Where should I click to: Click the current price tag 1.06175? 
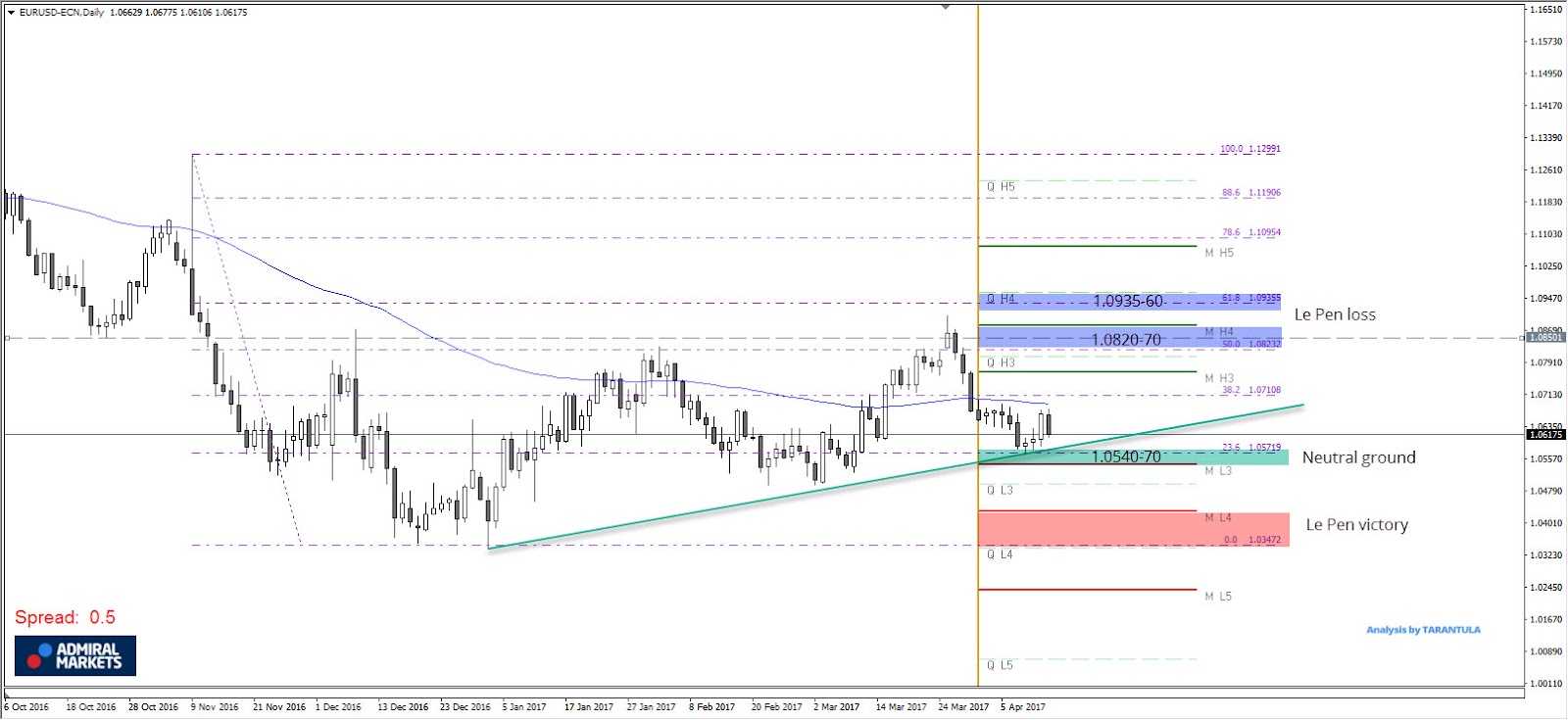(x=1546, y=434)
